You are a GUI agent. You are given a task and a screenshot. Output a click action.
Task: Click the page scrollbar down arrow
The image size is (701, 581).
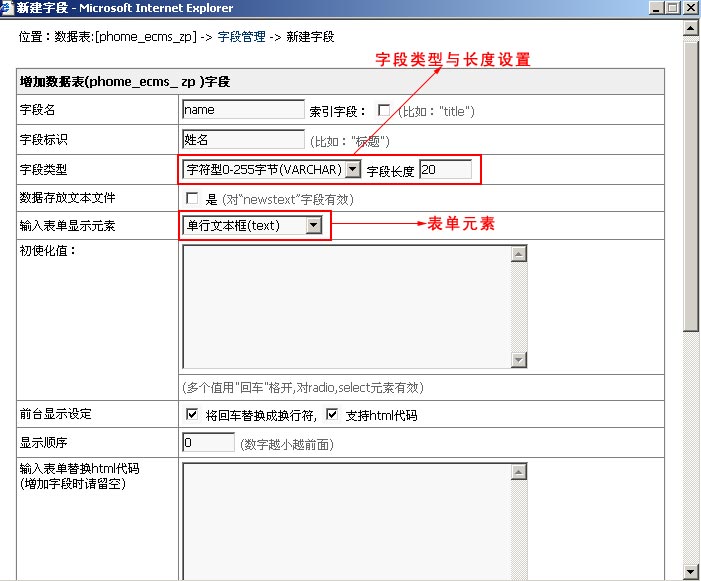click(691, 571)
